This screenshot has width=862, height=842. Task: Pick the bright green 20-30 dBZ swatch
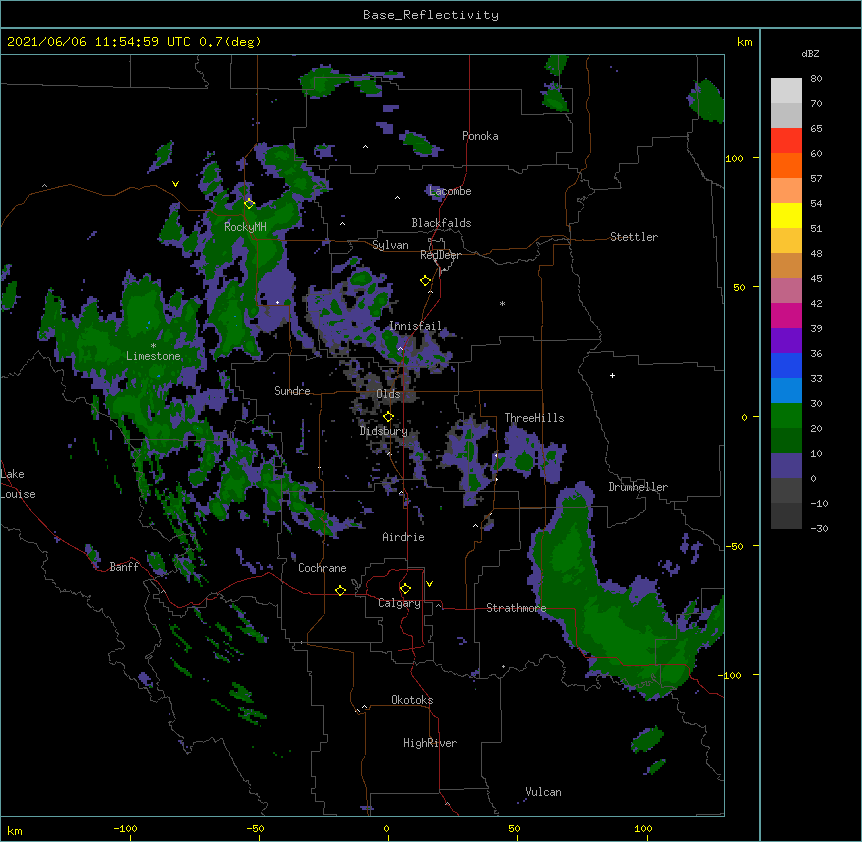click(x=786, y=416)
